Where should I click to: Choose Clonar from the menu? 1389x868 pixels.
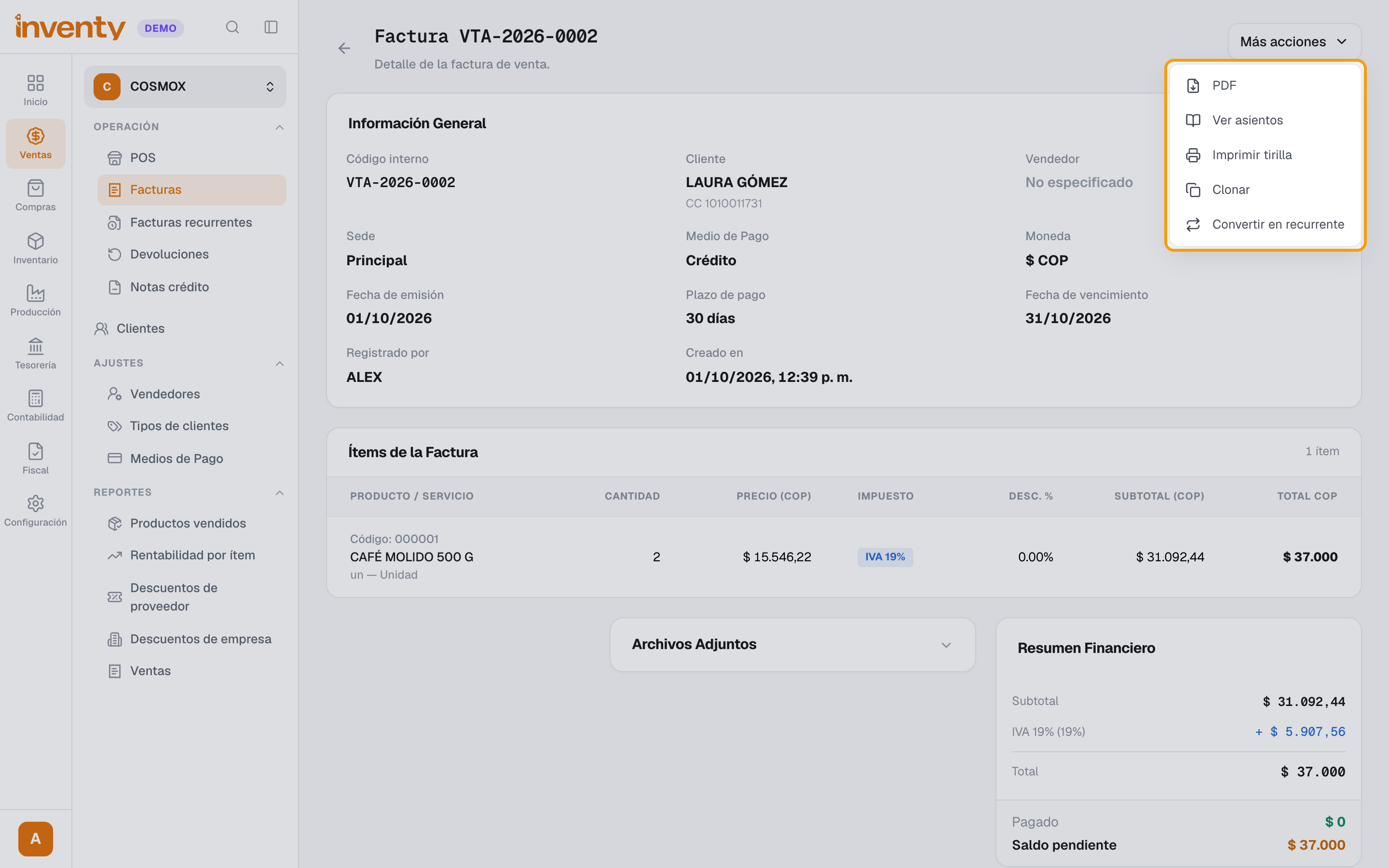pos(1265,190)
